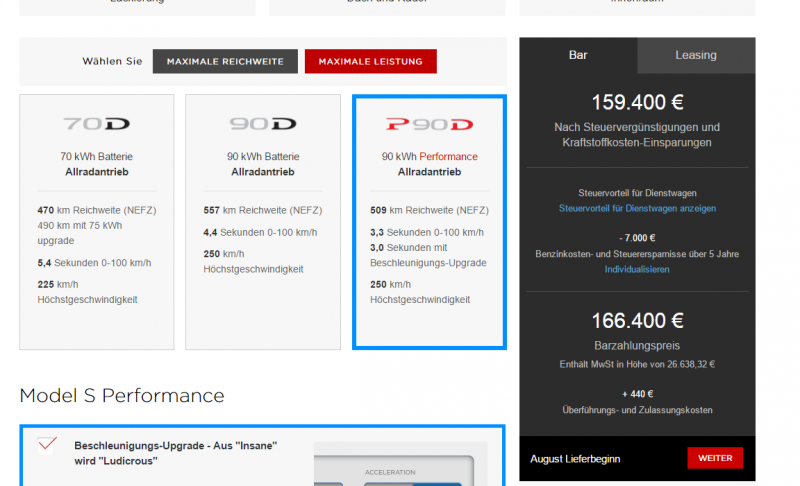Click the "+ 440 €" fee amount

click(x=637, y=394)
